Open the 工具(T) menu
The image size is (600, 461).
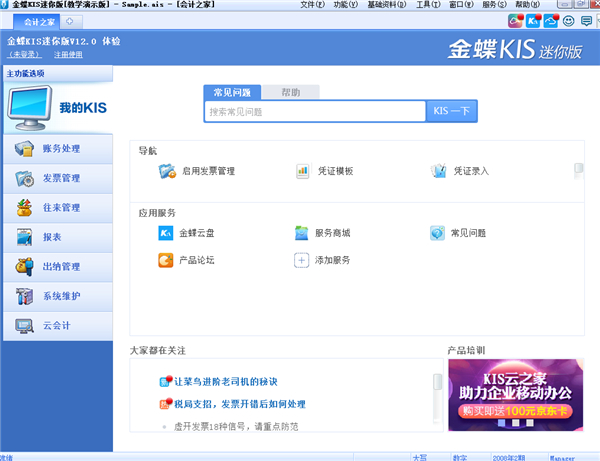pyautogui.click(x=428, y=5)
